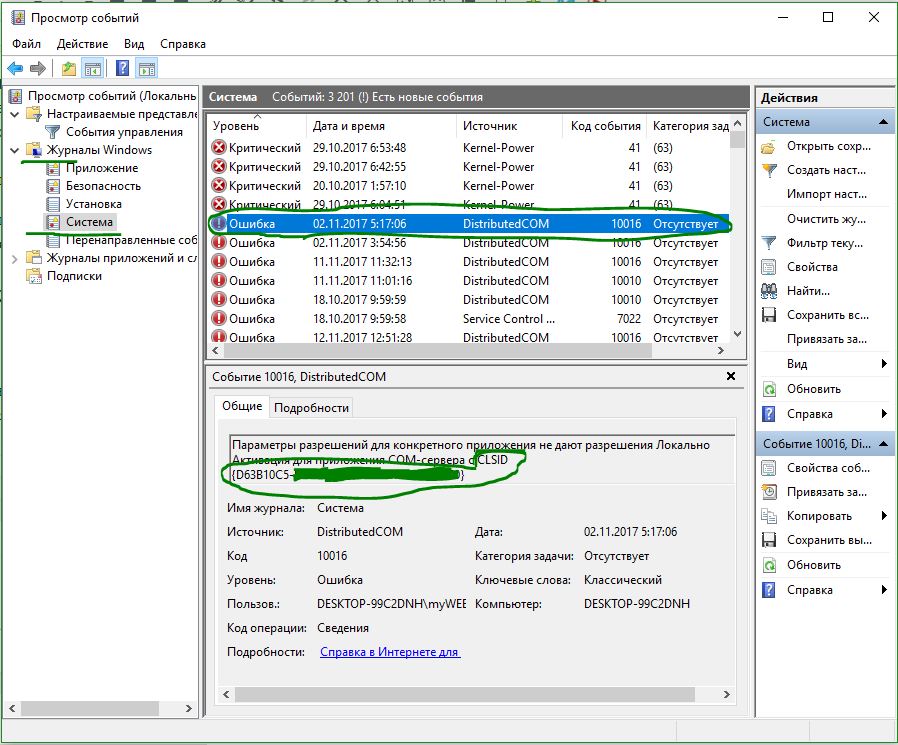Select the Перенаправленные события tree item

[131, 241]
